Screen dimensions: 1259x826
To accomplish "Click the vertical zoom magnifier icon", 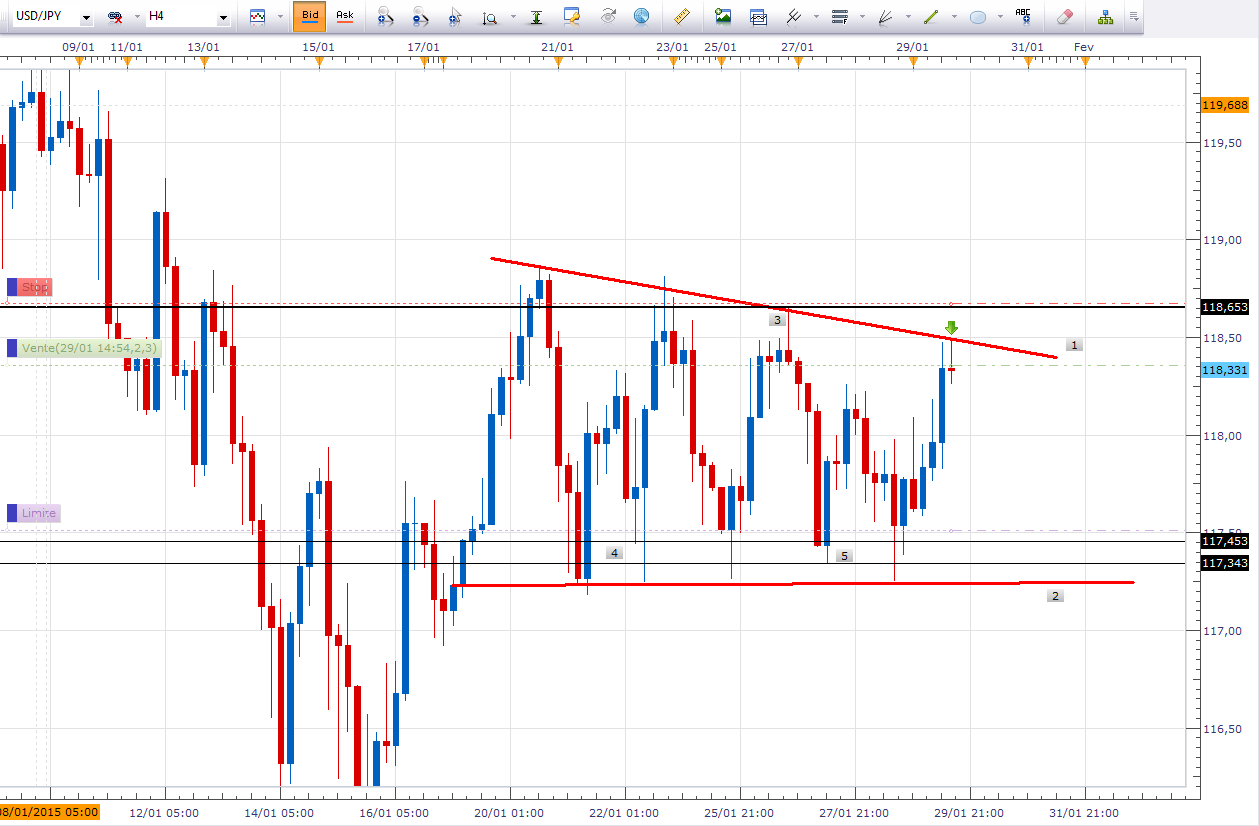I will (x=489, y=17).
